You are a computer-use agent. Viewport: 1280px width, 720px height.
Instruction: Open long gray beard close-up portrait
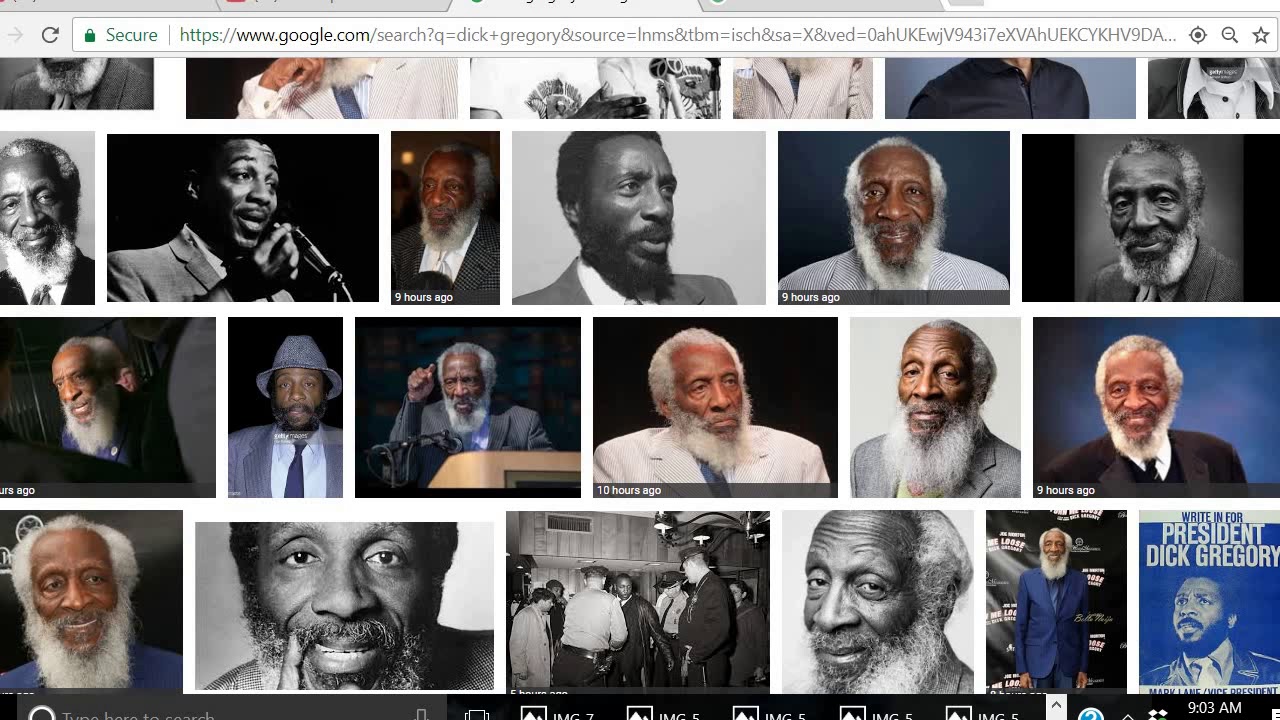(935, 407)
